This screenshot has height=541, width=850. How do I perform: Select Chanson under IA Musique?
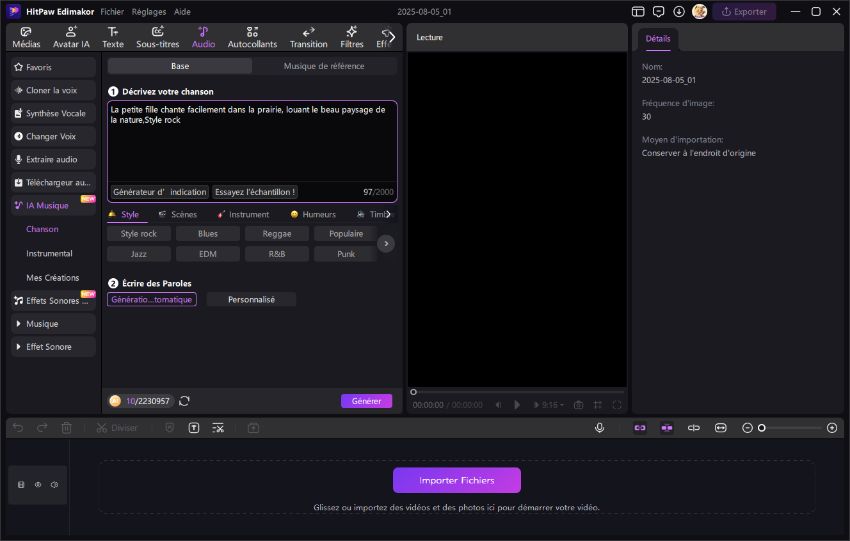click(x=42, y=229)
